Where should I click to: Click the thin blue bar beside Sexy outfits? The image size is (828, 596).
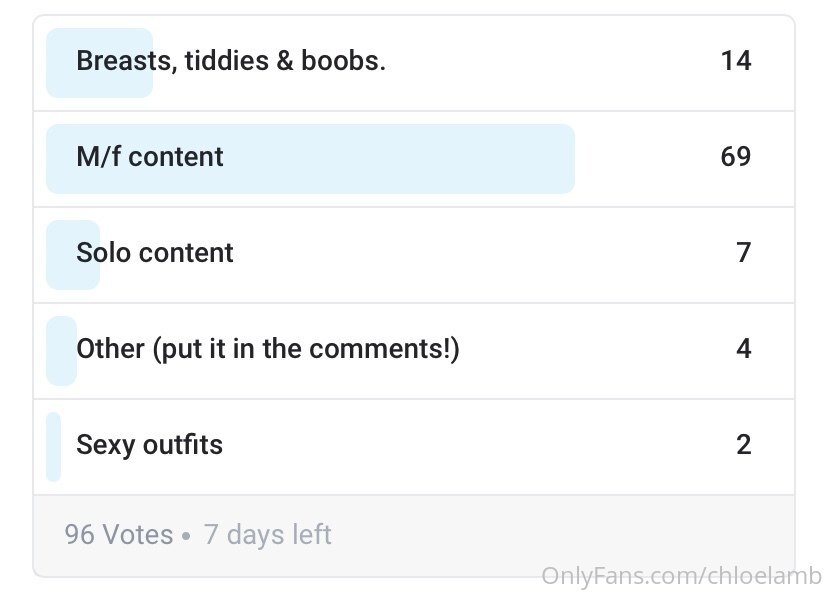53,447
